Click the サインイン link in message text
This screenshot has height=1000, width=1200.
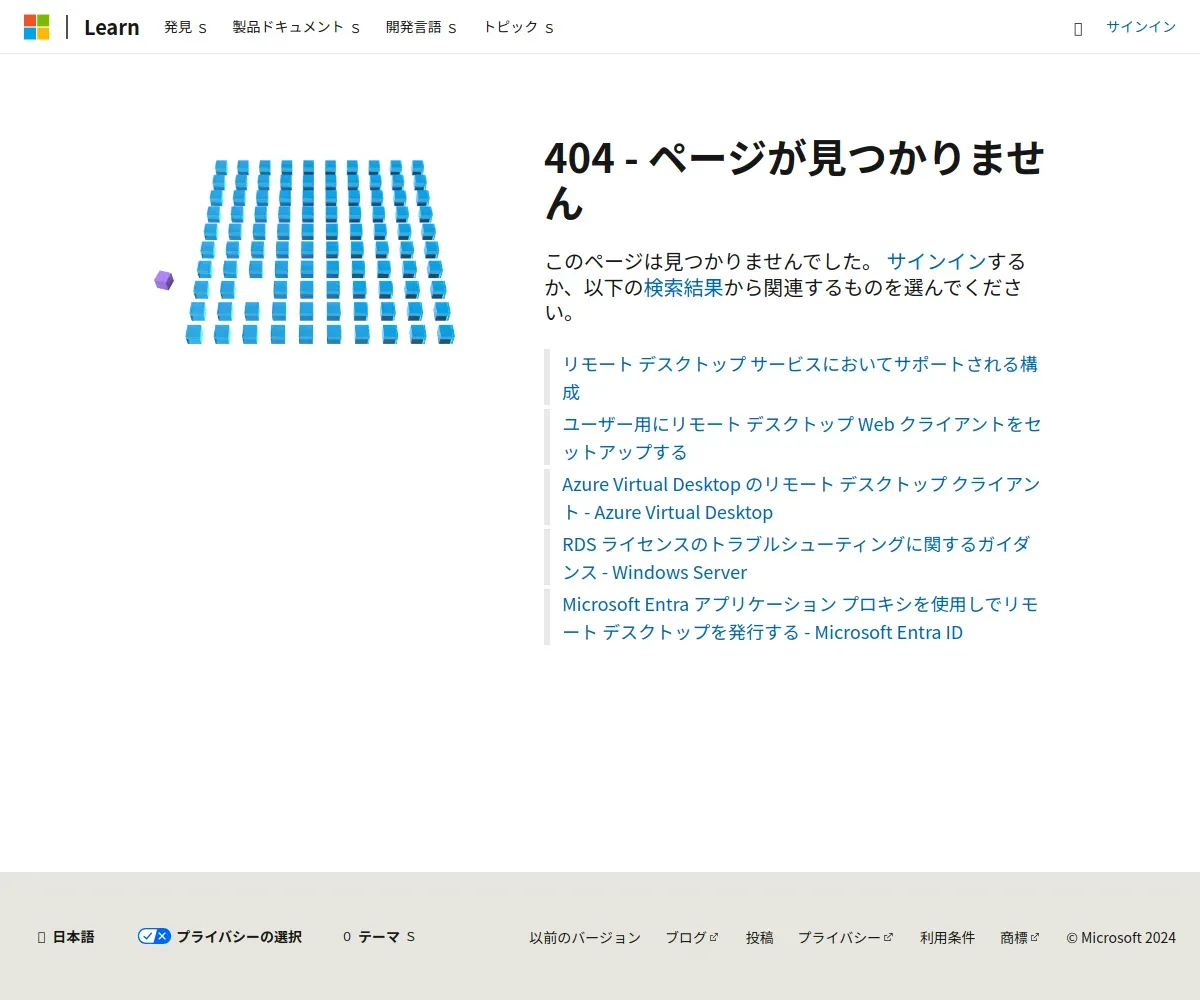tap(936, 262)
